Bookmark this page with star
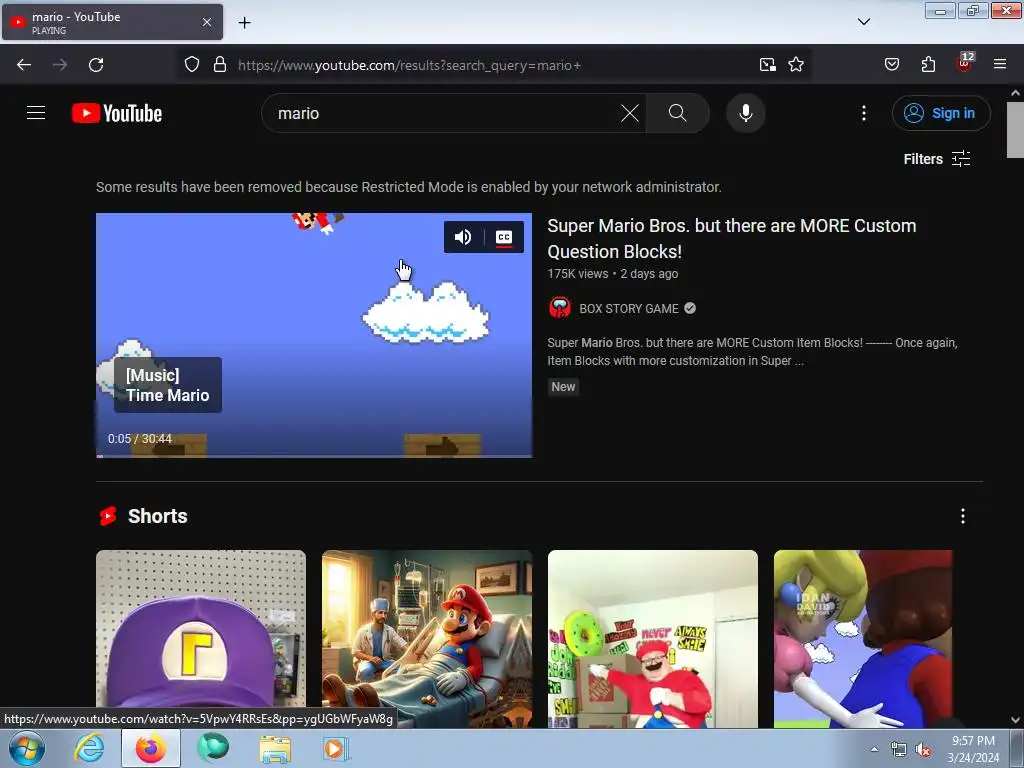 click(x=795, y=65)
